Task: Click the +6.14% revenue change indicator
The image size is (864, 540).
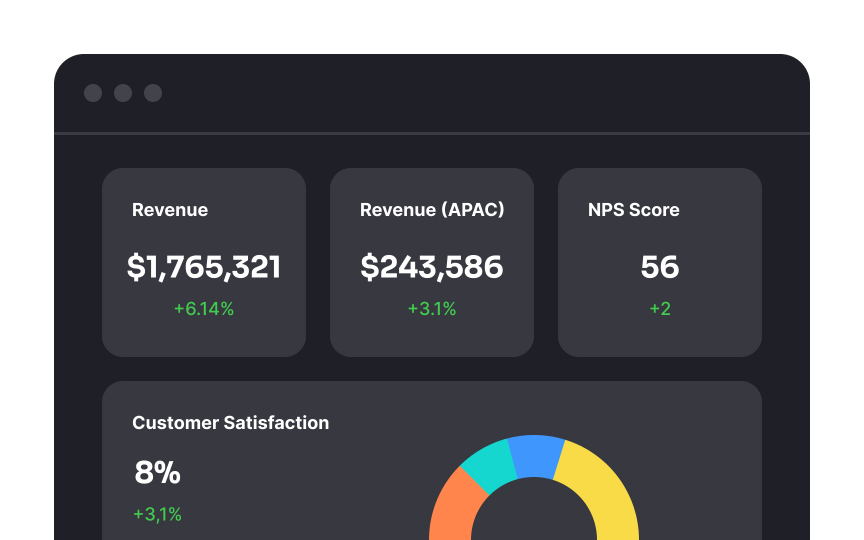Action: (x=204, y=309)
